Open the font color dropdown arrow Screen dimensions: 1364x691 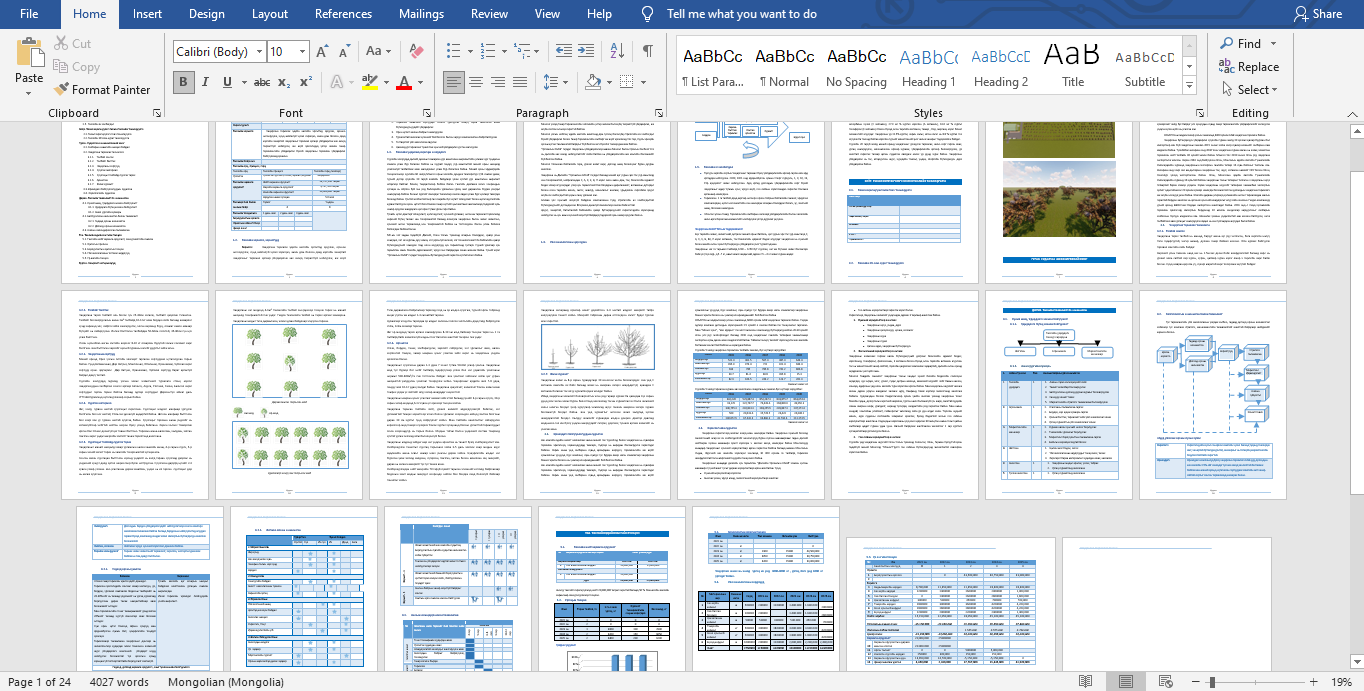coord(421,82)
